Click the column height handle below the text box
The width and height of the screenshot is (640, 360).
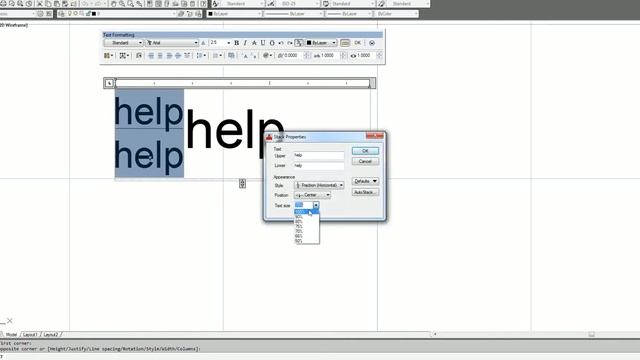click(242, 184)
